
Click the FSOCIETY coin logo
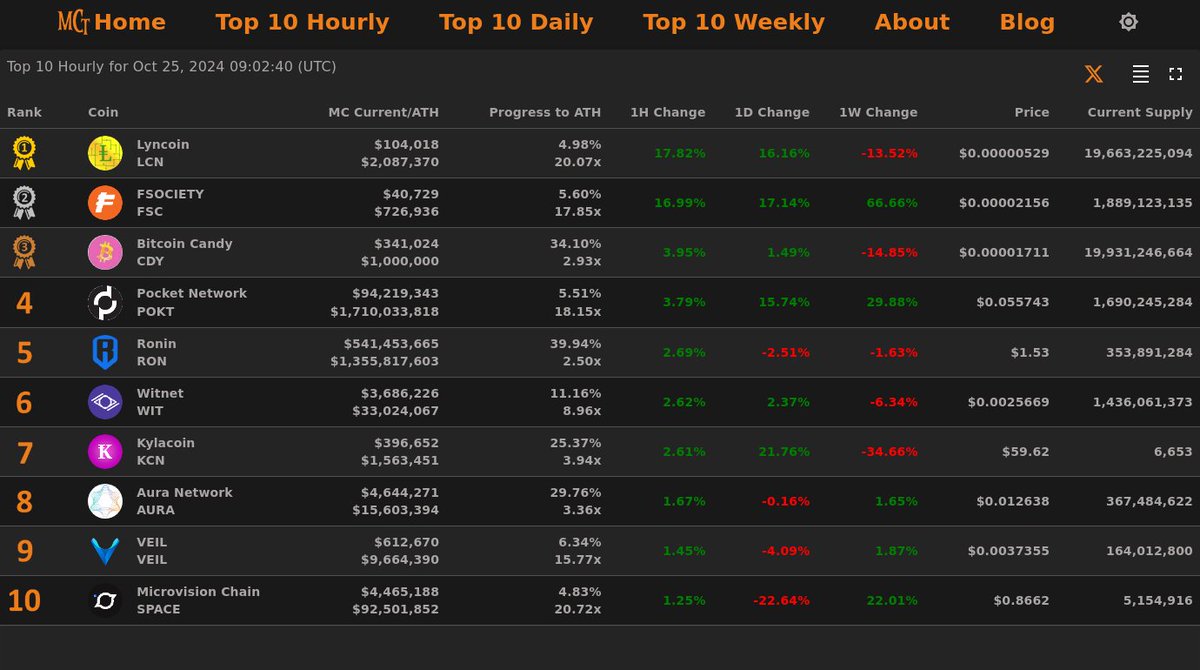pos(105,203)
